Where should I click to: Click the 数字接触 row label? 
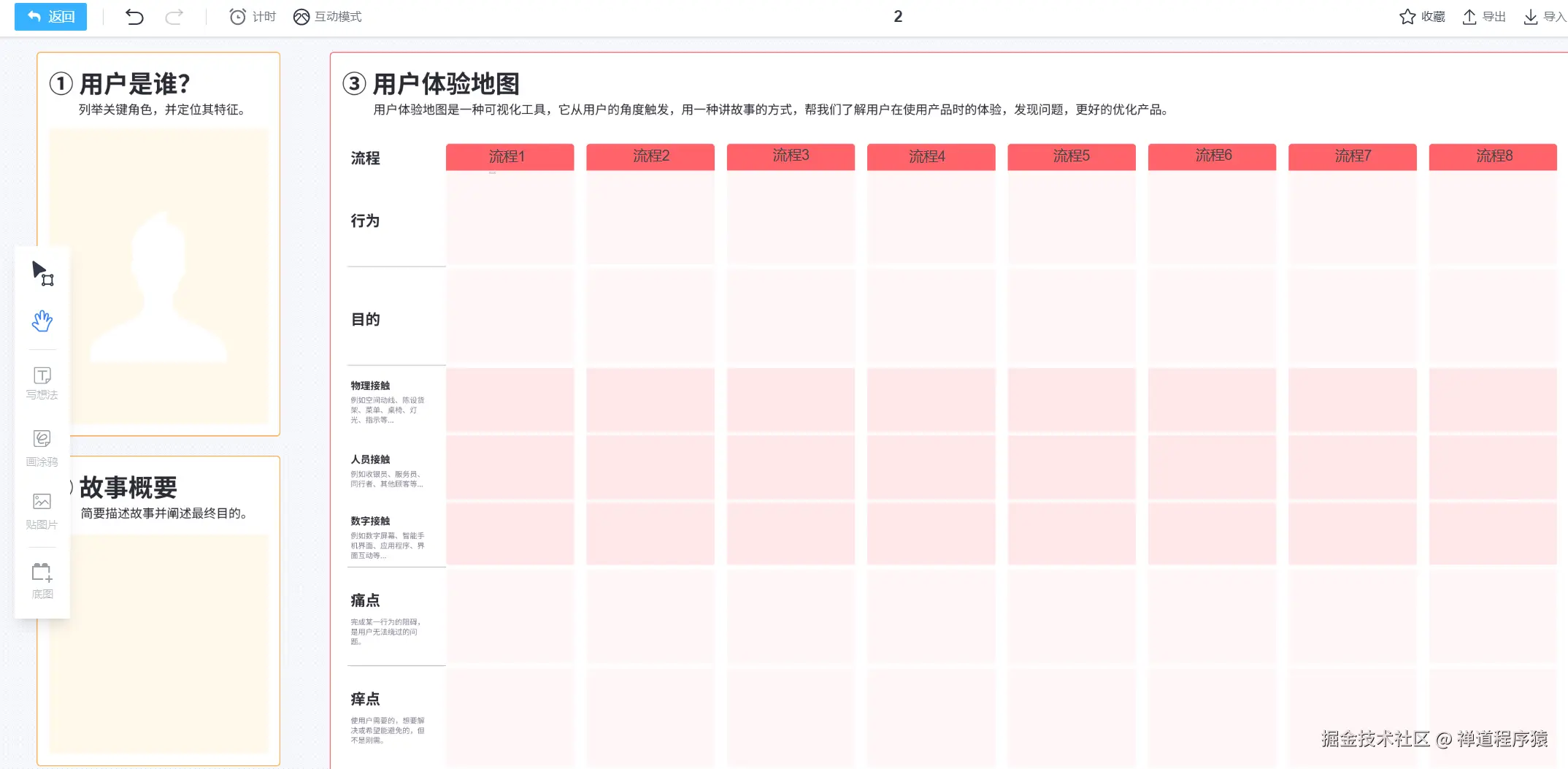(370, 521)
